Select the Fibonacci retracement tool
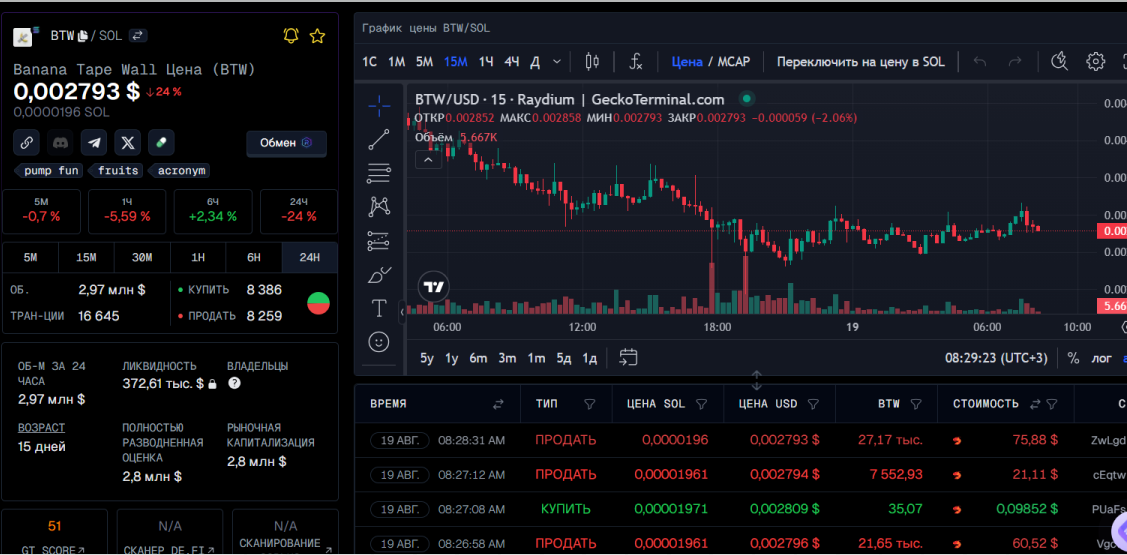This screenshot has height=555, width=1127. click(379, 173)
